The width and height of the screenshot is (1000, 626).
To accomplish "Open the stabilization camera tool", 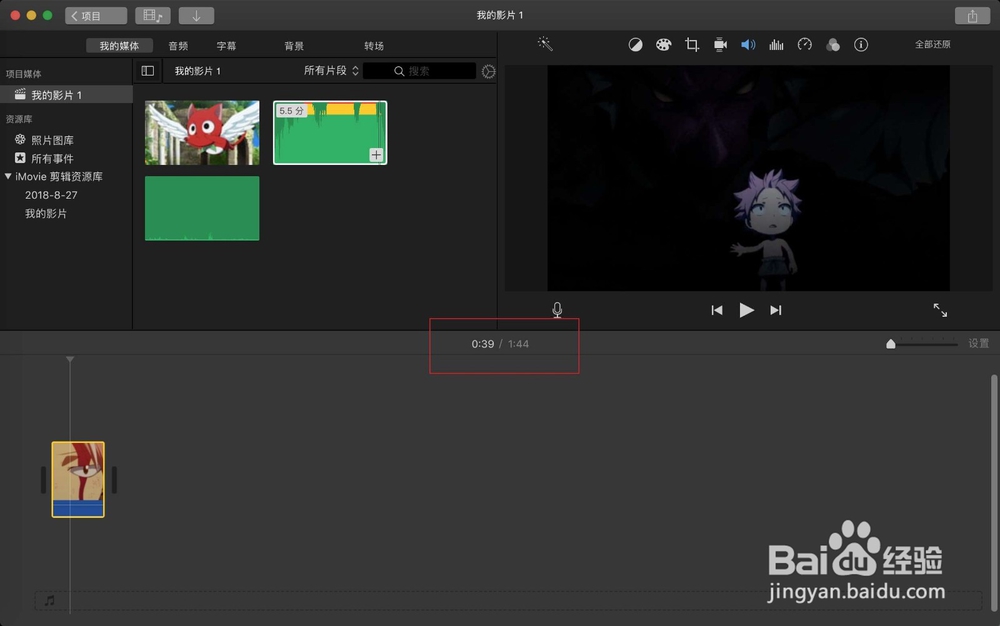I will tap(720, 45).
